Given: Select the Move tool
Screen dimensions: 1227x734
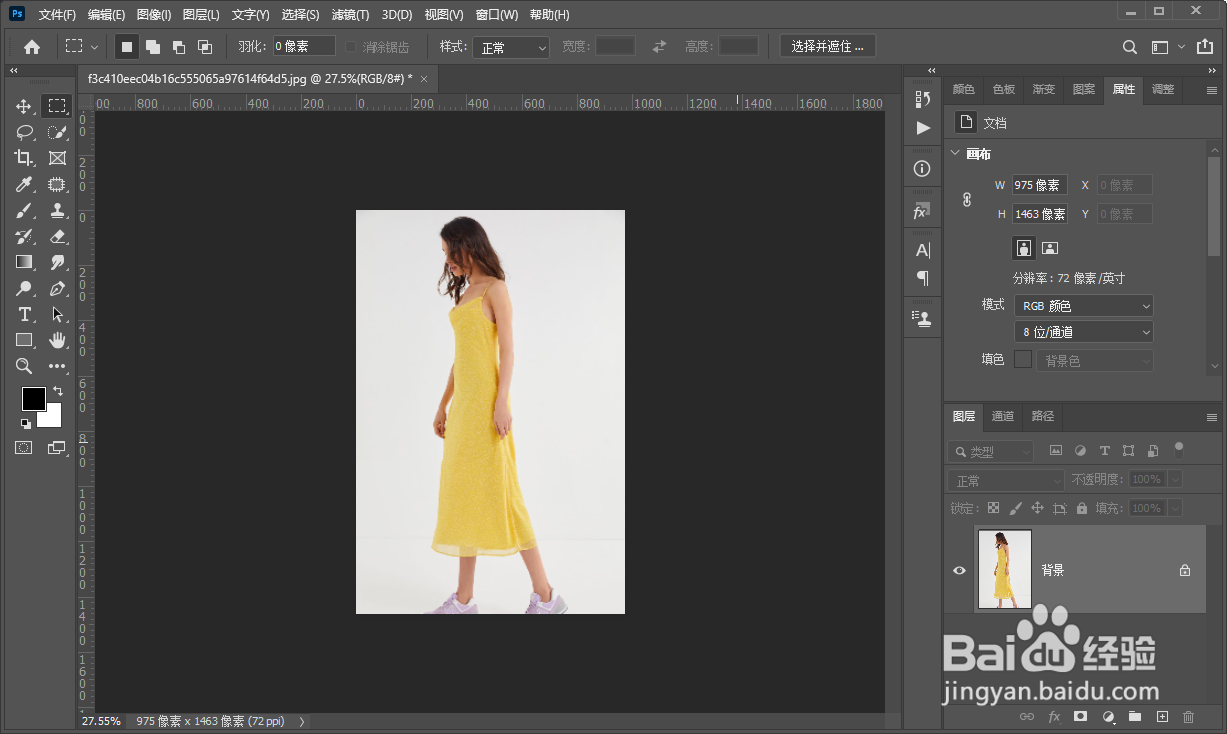Looking at the screenshot, I should 24,106.
